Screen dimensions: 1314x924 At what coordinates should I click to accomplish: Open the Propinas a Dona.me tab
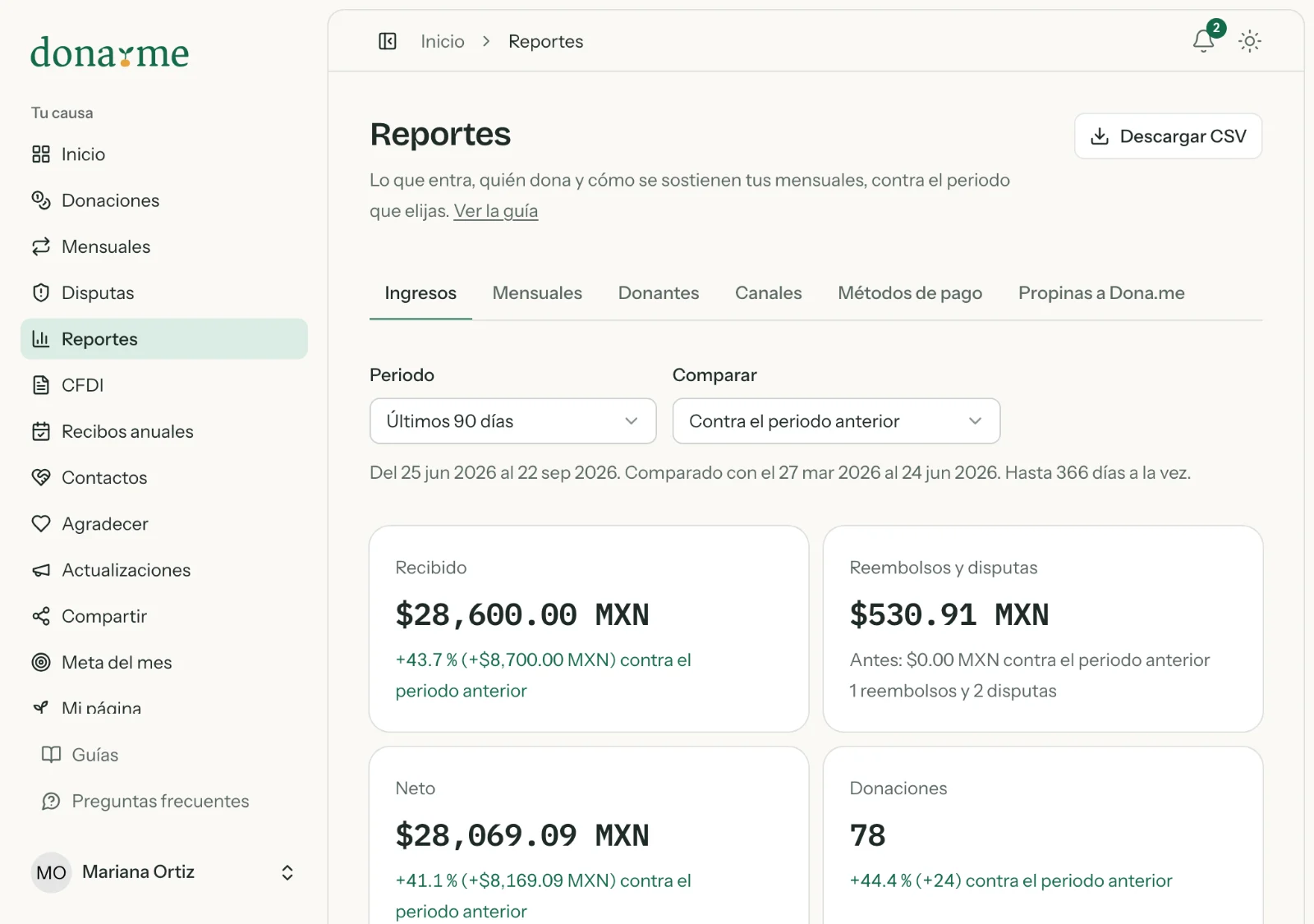1101,293
